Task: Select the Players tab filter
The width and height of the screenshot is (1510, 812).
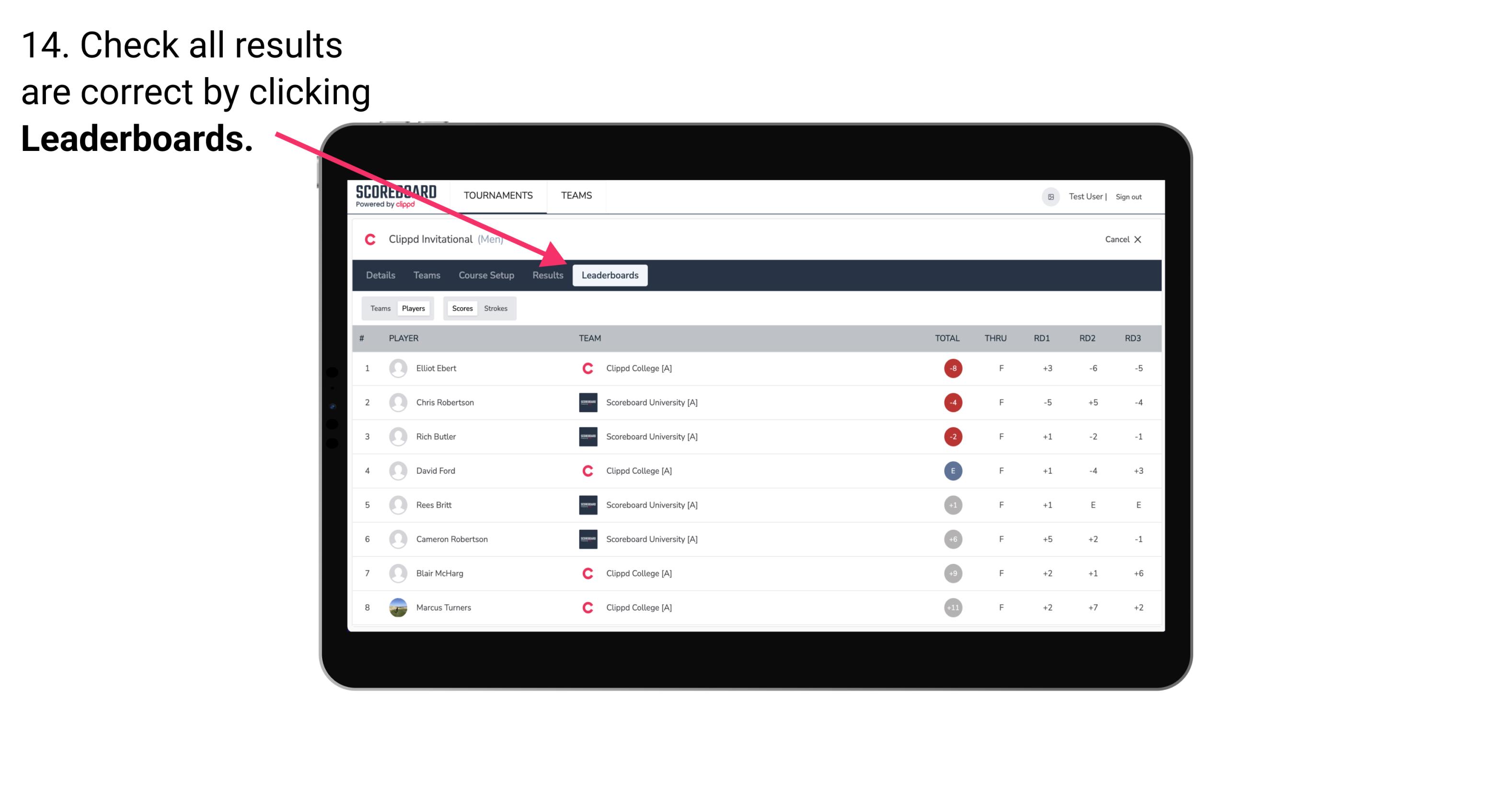Action: click(x=413, y=308)
